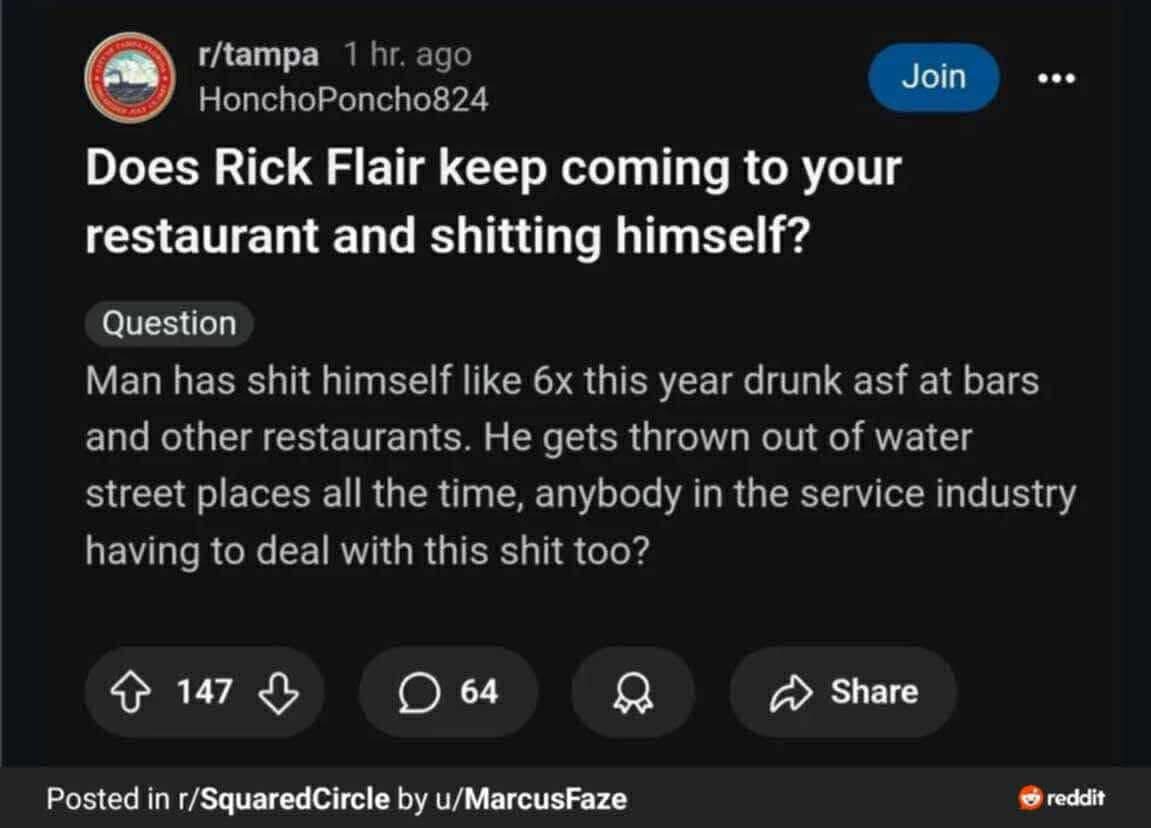Click the r/tampa community avatar

(x=127, y=77)
